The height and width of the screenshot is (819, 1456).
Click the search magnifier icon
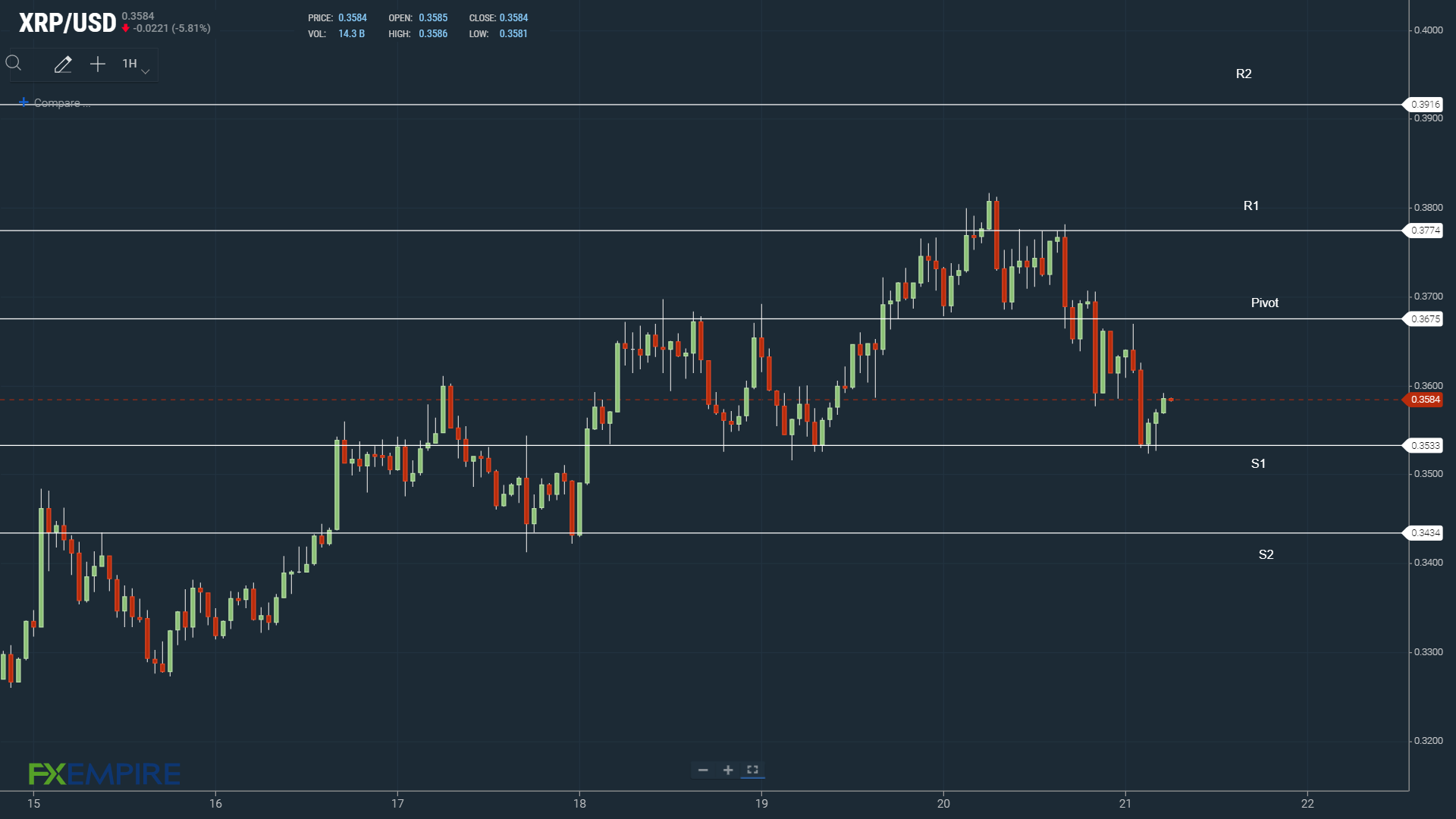click(x=14, y=64)
